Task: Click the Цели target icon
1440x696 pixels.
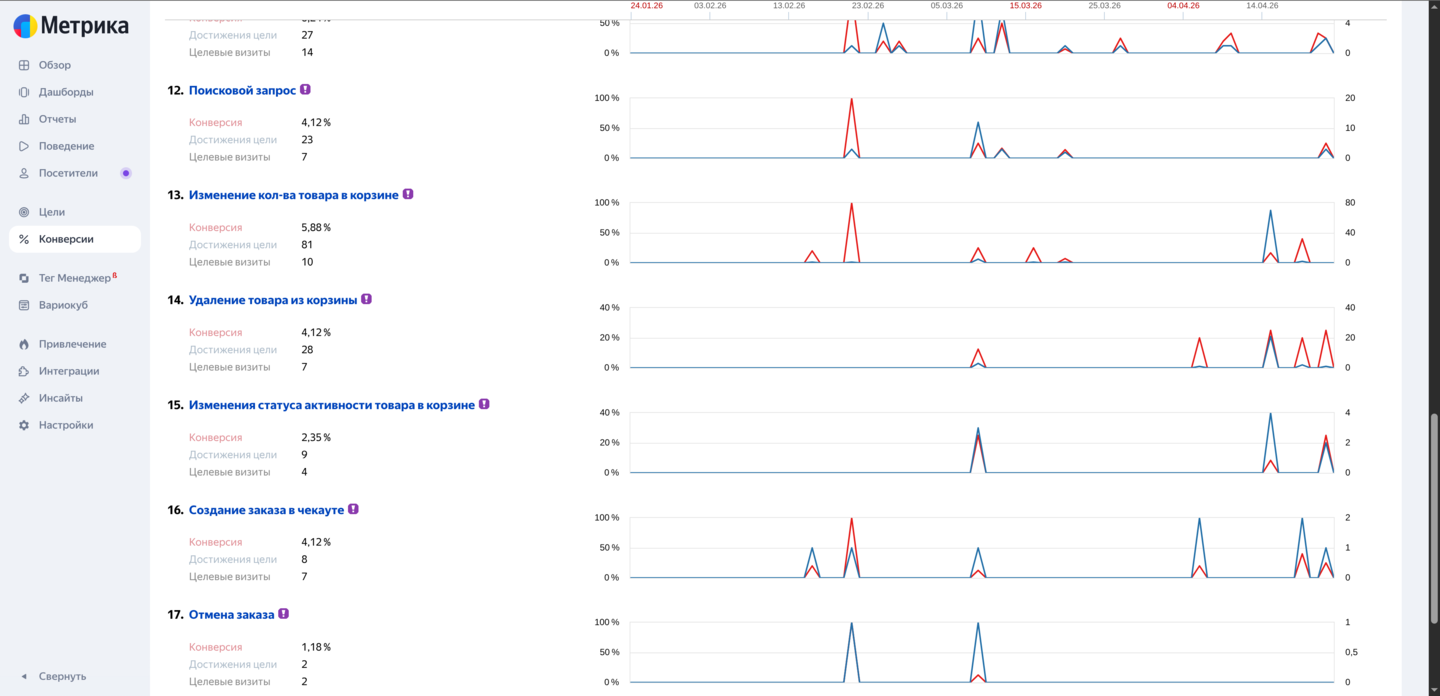Action: (x=24, y=212)
